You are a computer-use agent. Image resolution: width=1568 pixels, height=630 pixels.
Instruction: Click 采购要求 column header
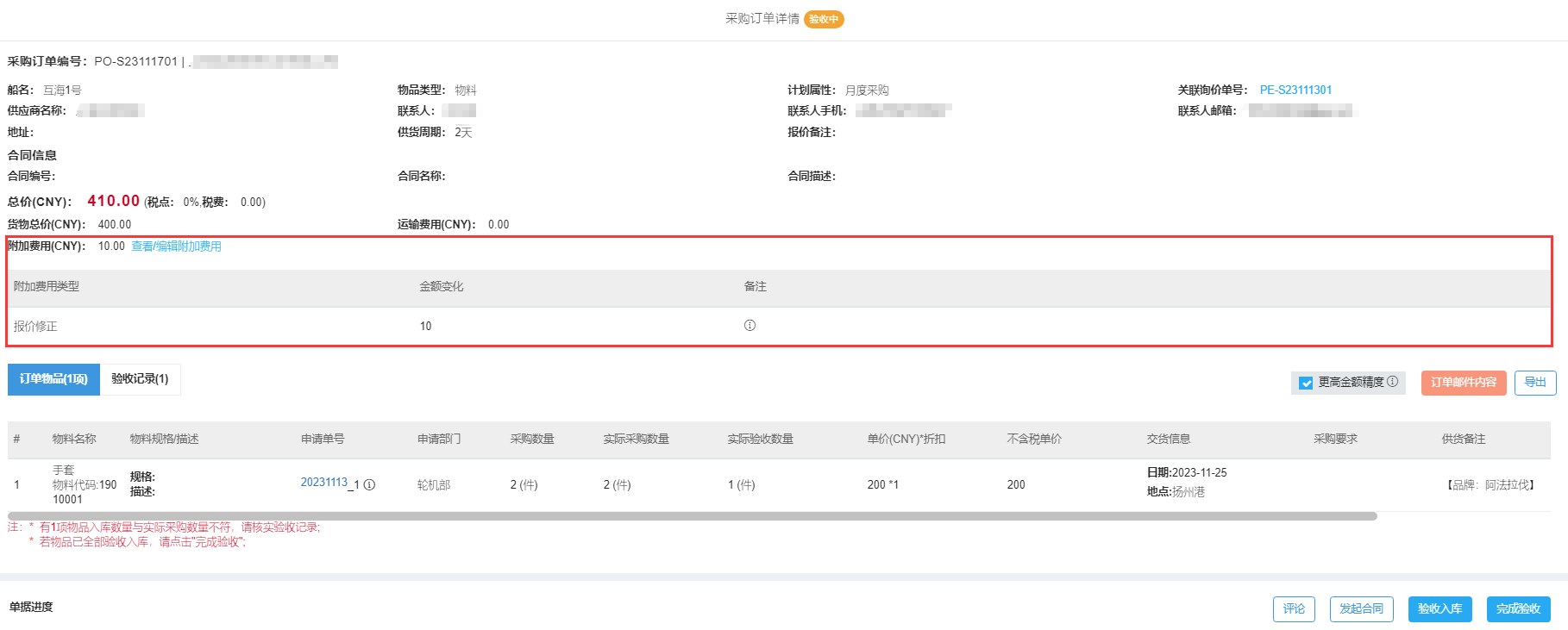click(1336, 439)
